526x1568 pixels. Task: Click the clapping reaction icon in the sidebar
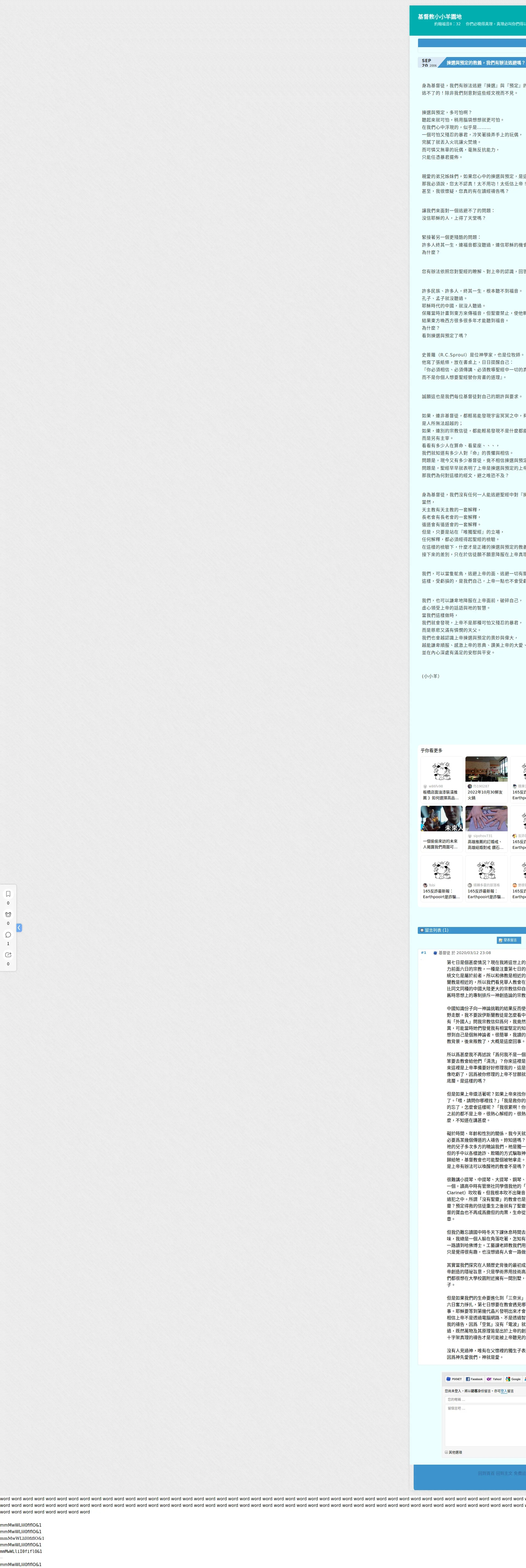8,914
